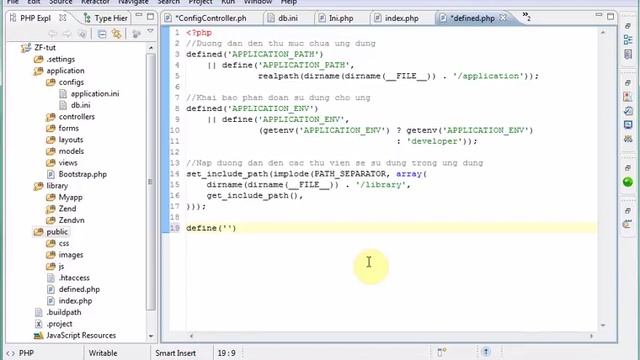Click the controllers folder icon
Screen dimensions: 640x360
(51, 117)
